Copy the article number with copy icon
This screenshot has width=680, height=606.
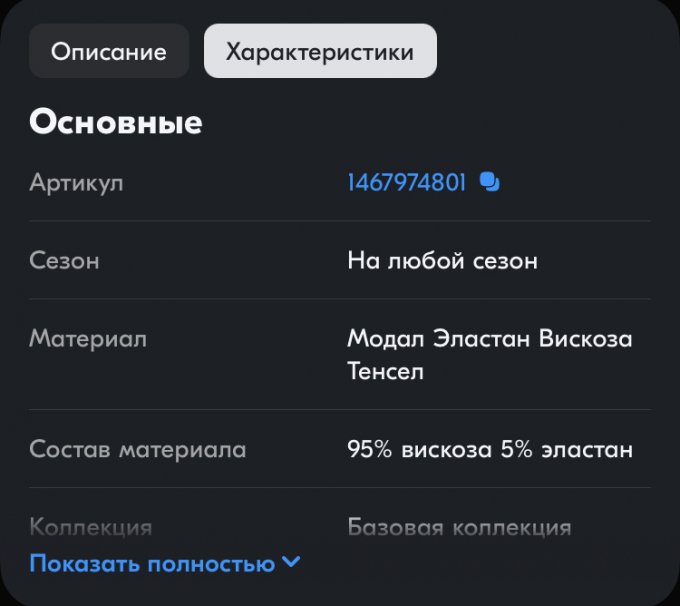[489, 182]
